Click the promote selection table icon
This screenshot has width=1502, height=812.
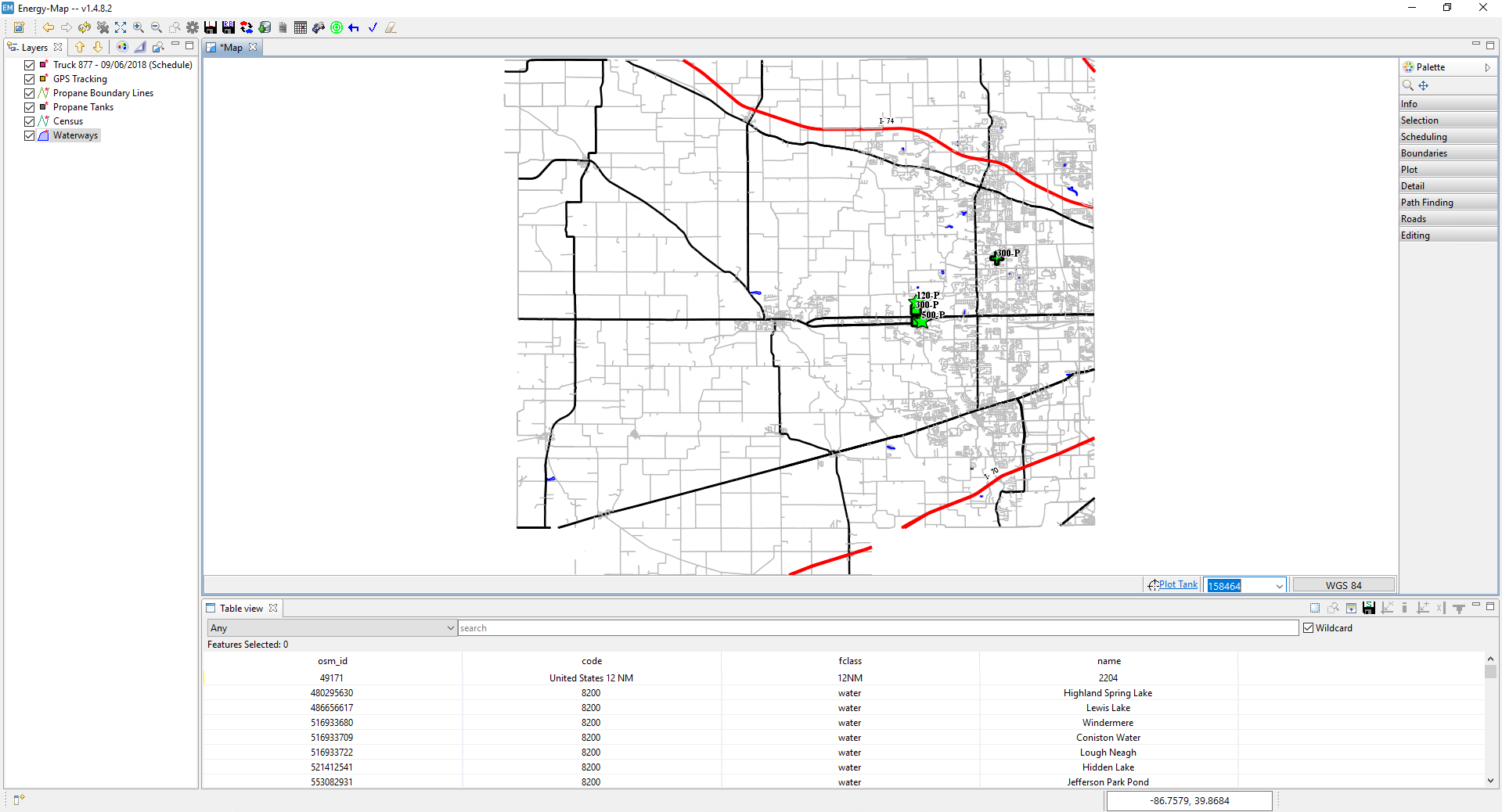coord(1351,608)
